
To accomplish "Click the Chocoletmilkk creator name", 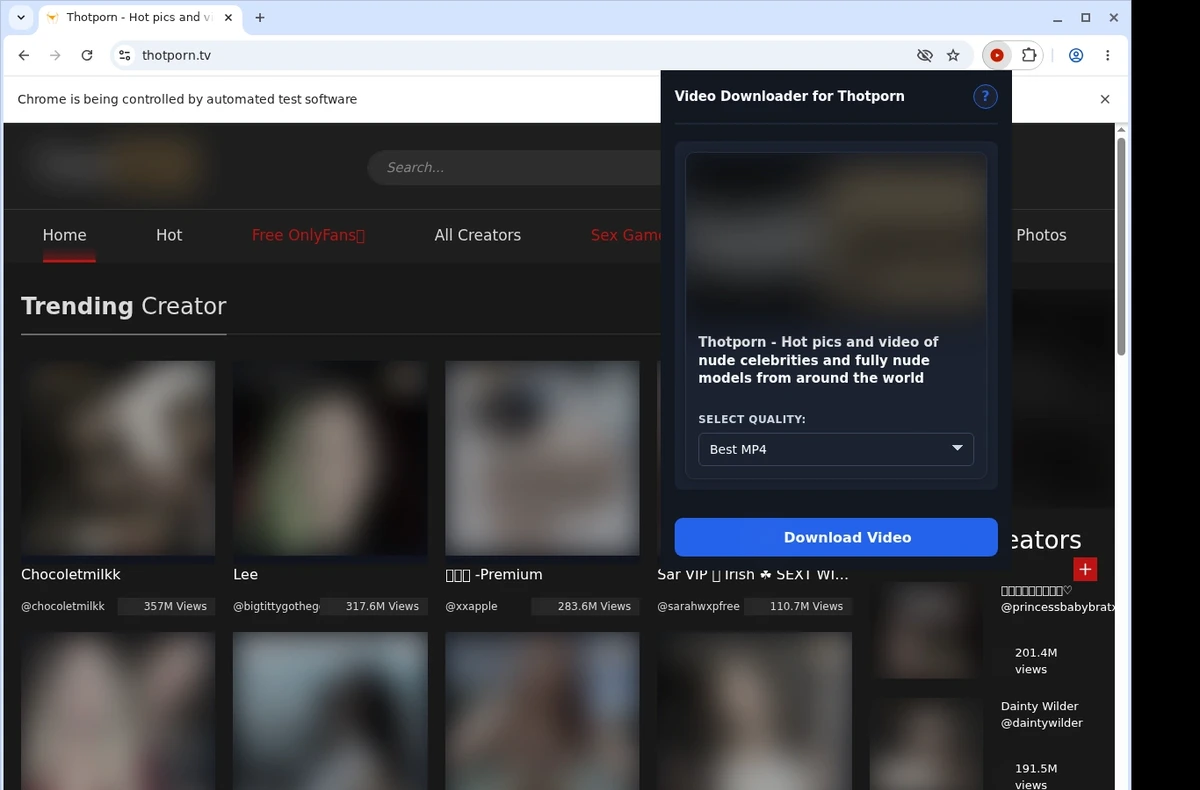I will pyautogui.click(x=71, y=574).
